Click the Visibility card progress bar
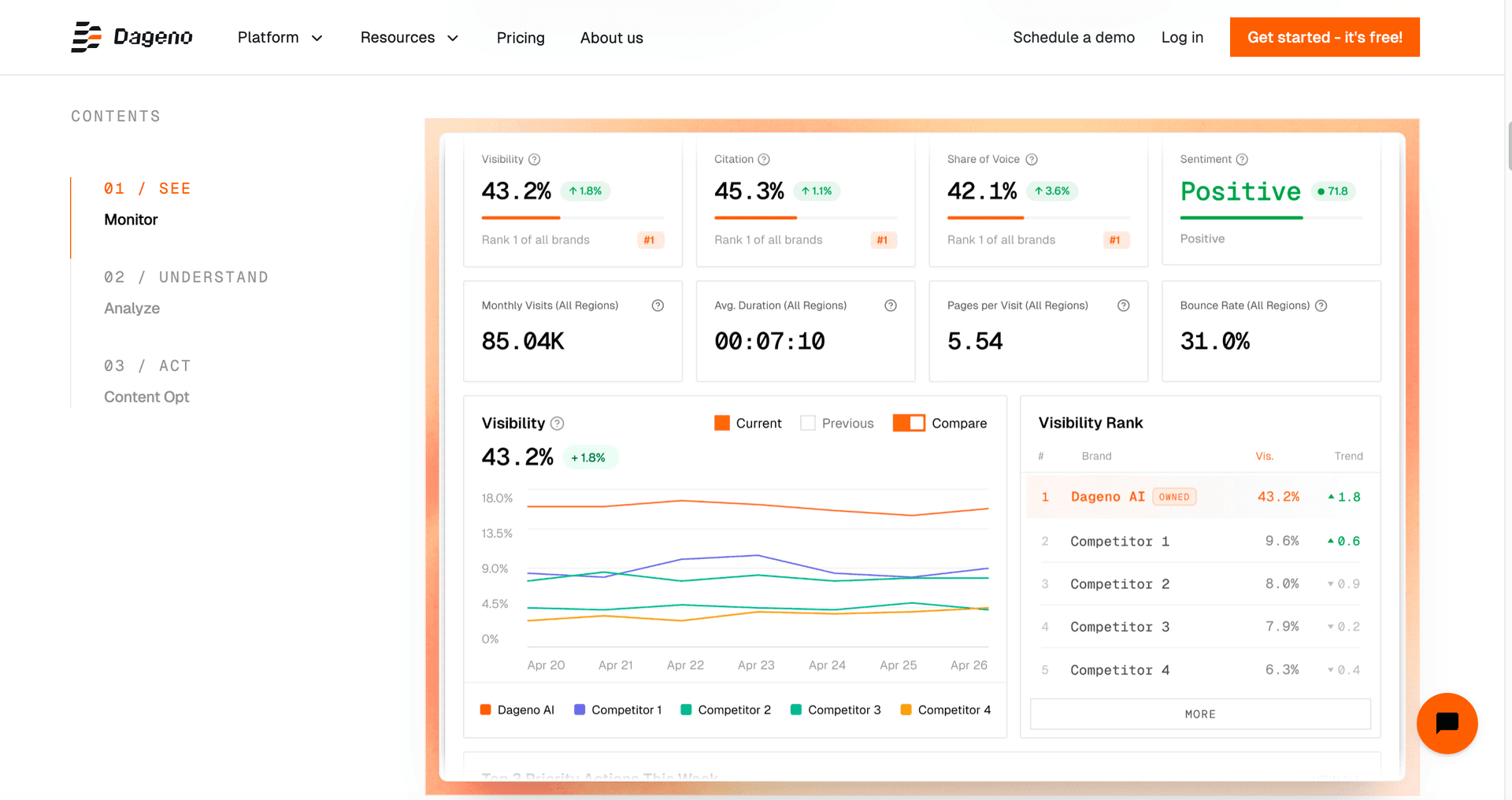The width and height of the screenshot is (1512, 800). click(573, 217)
